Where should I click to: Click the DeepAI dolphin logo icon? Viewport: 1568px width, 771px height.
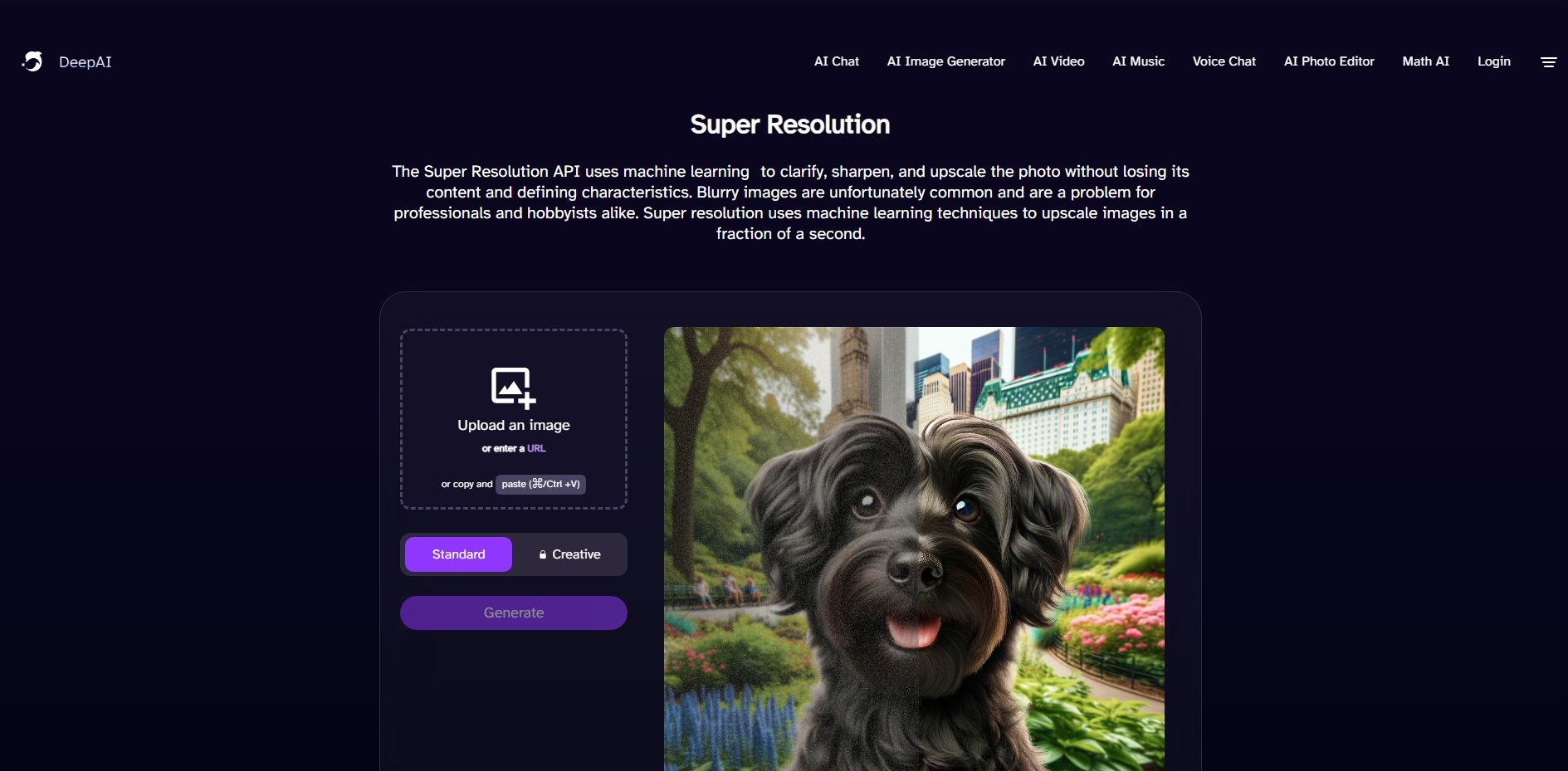[32, 61]
